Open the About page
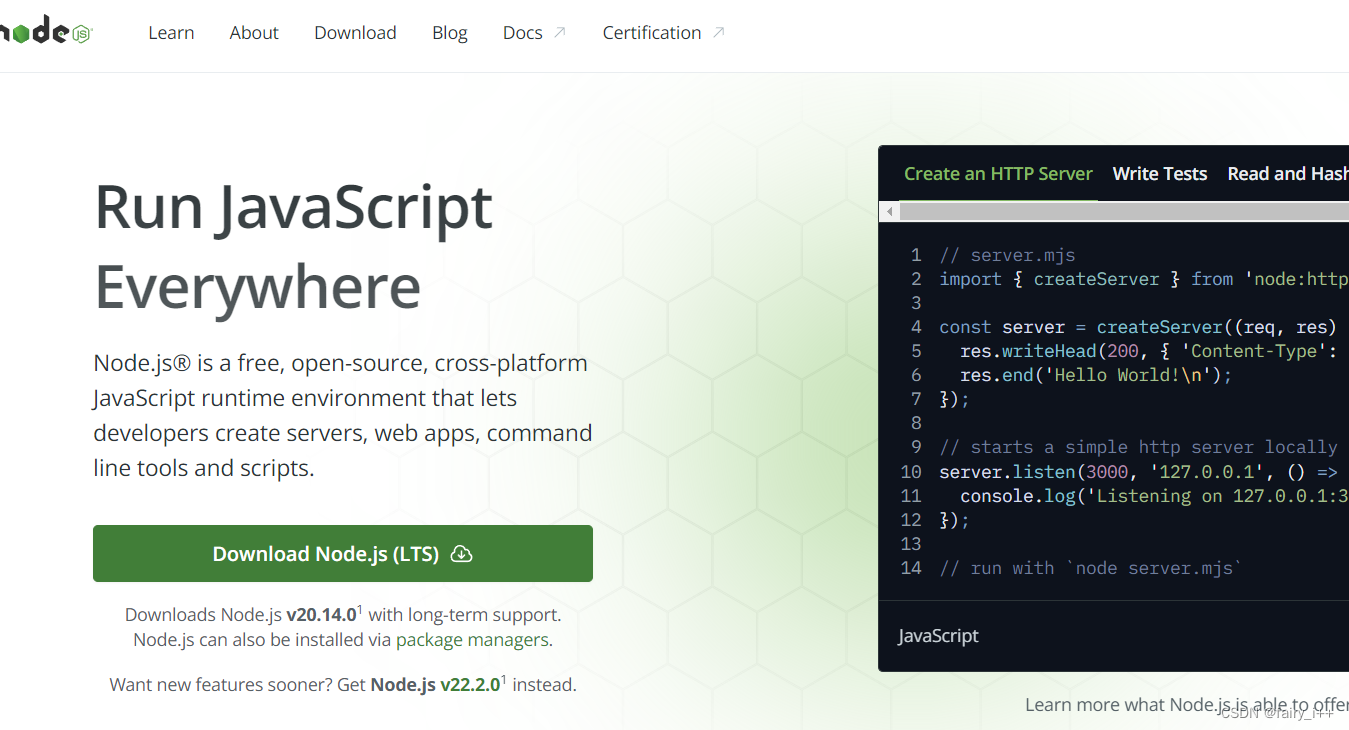Screen dimensions: 1349x730 254,33
